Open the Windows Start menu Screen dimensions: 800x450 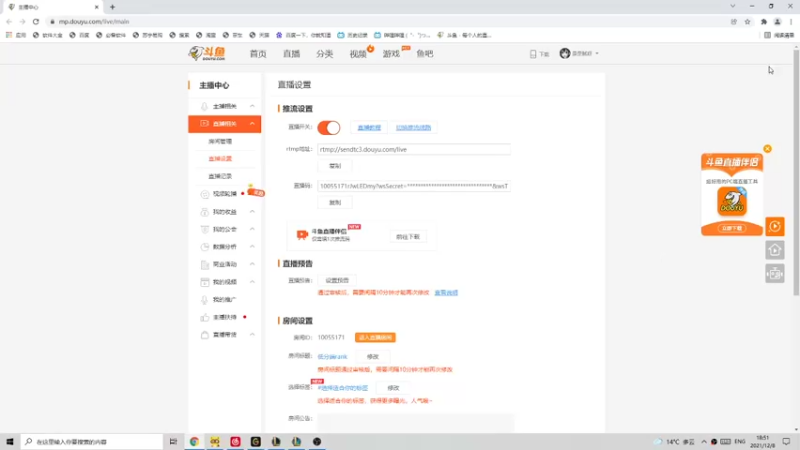point(10,441)
